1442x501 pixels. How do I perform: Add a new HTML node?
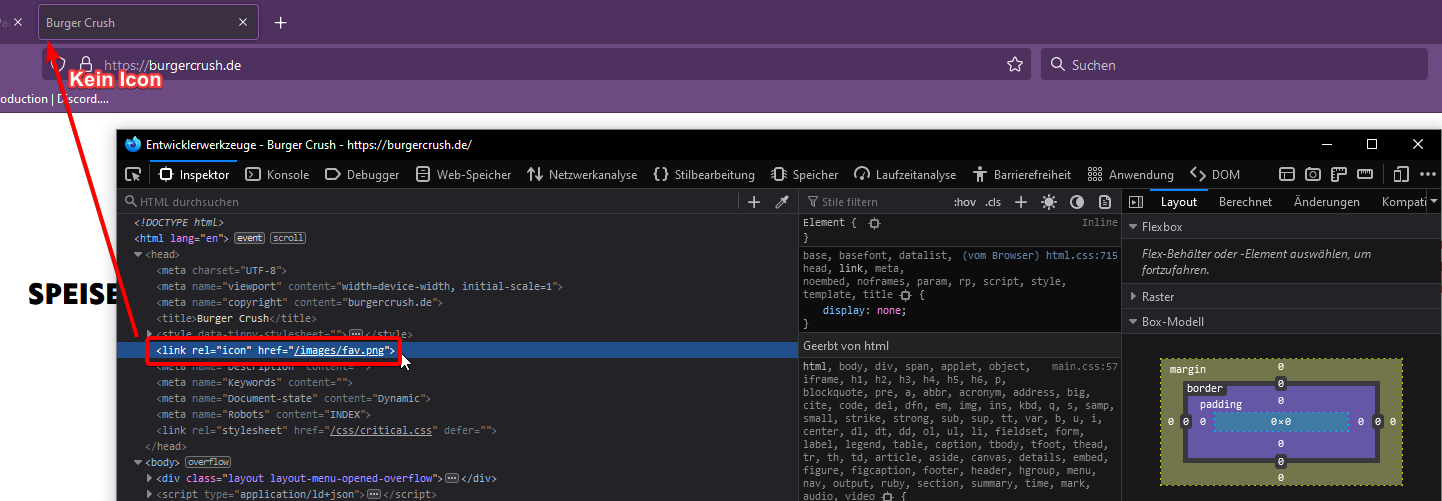754,202
